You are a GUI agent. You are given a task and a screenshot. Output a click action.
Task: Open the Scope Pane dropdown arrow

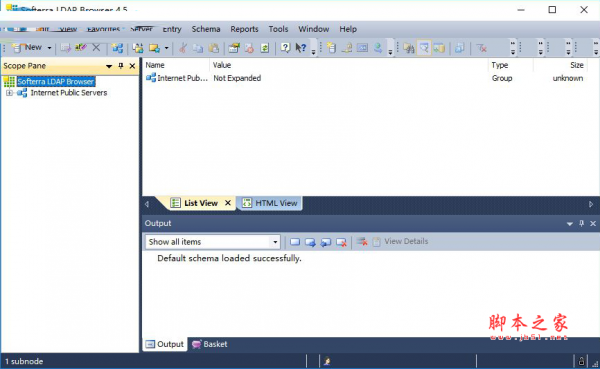tap(109, 66)
